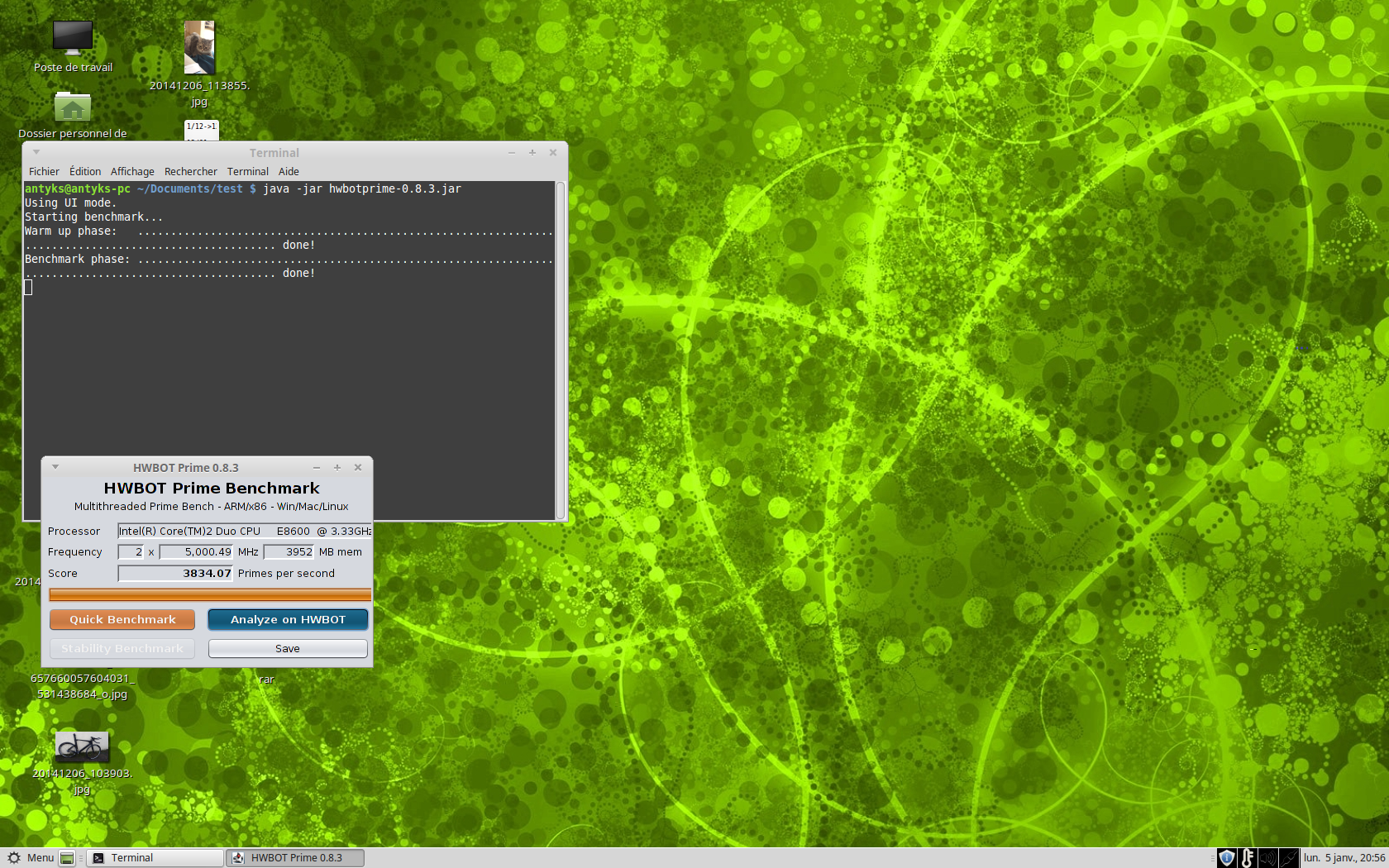Click the thermometer sensor tray icon

(1248, 858)
